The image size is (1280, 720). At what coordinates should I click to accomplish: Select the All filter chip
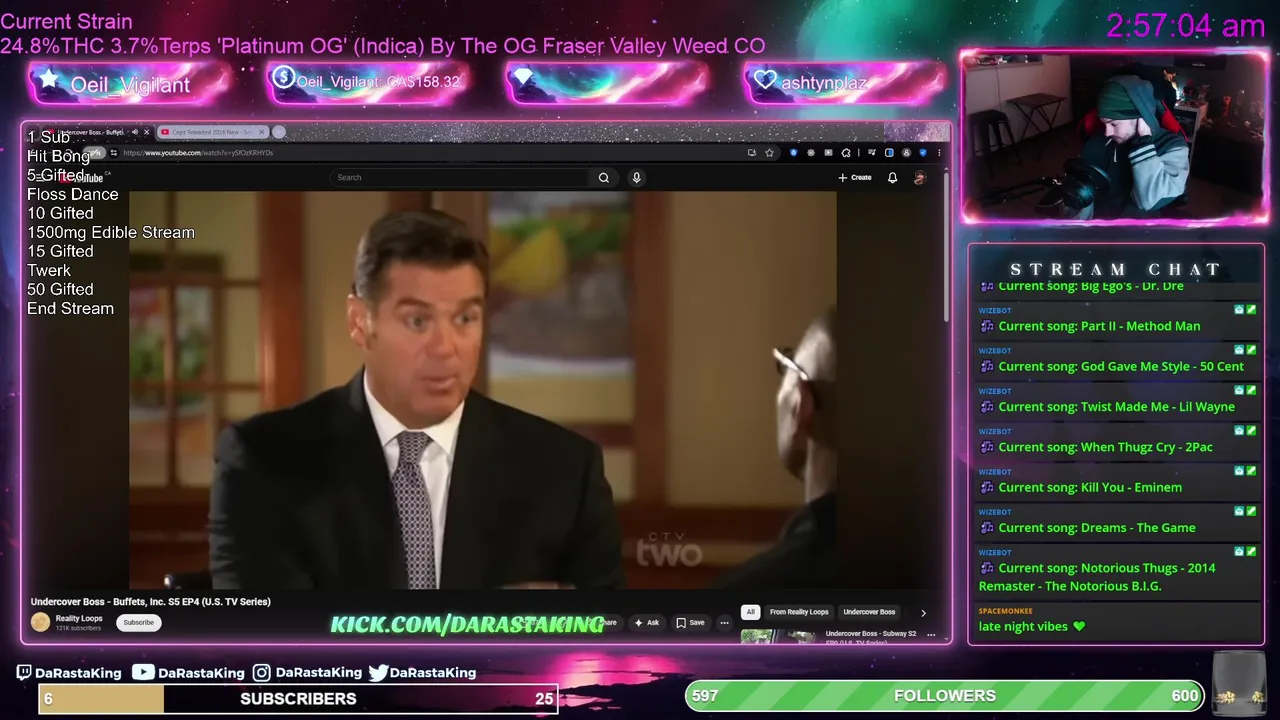tap(750, 612)
